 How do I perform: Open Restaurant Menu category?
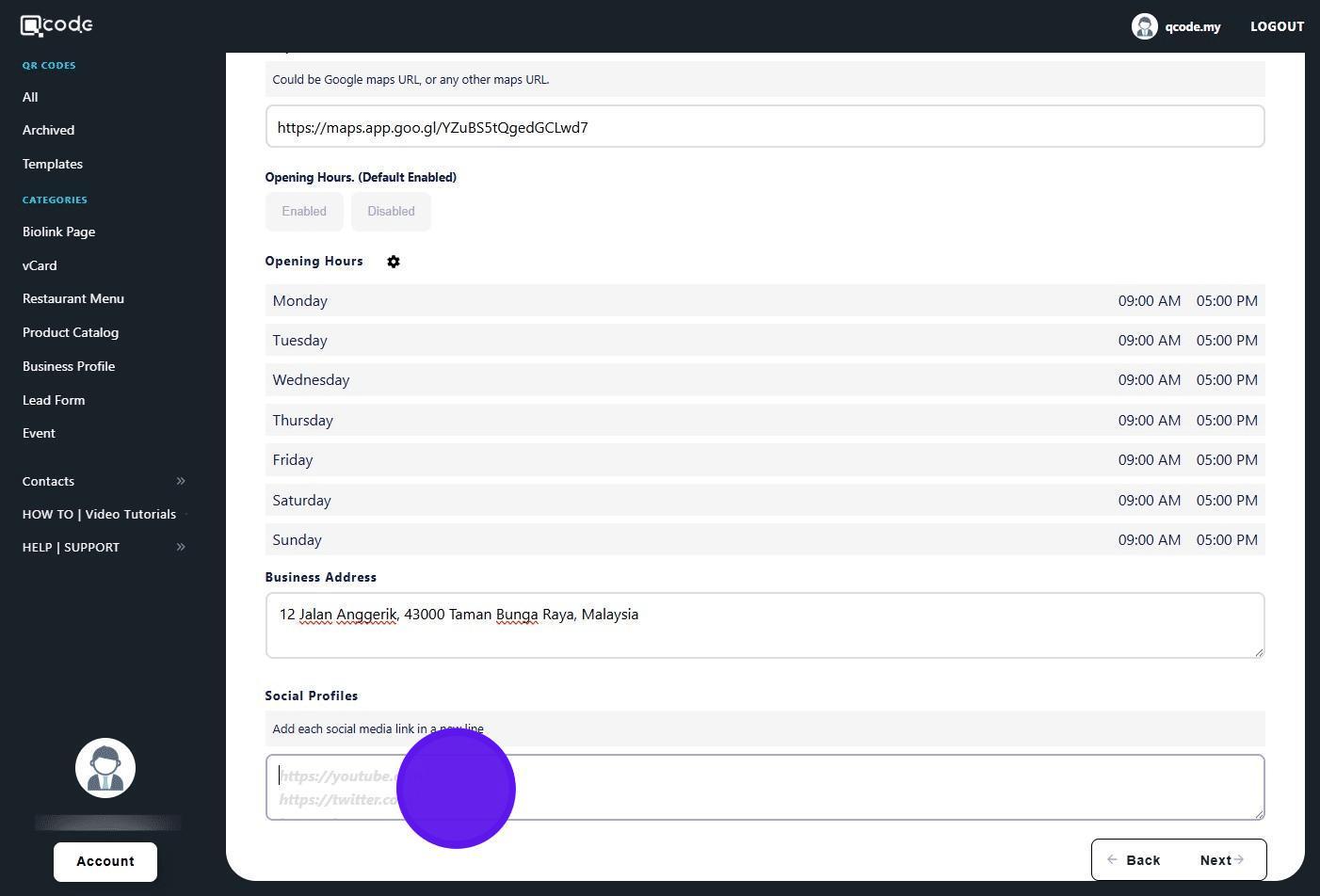coord(73,298)
